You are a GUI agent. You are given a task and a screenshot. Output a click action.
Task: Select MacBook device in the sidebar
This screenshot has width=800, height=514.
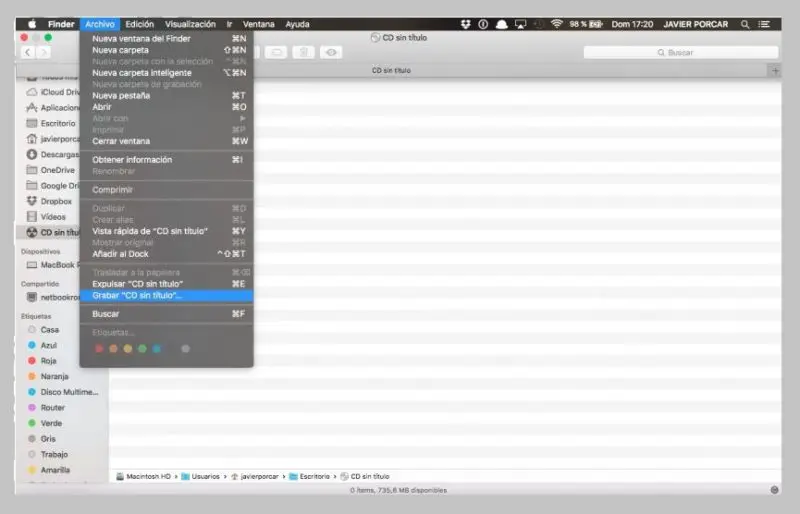54,265
